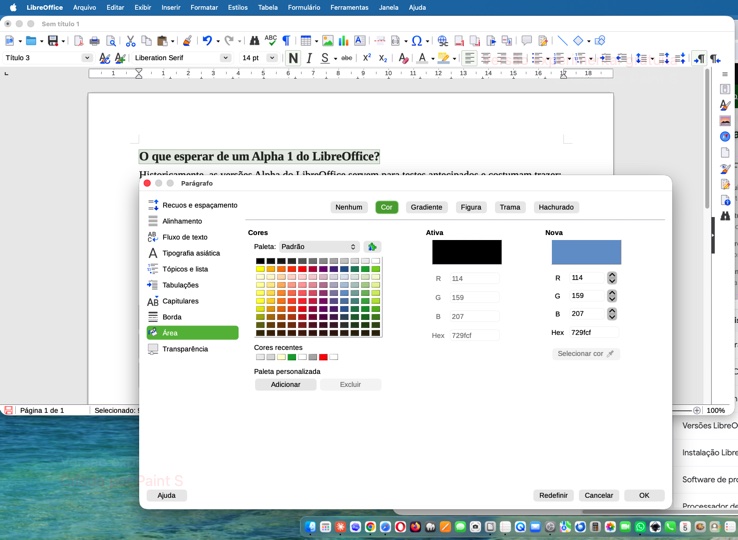Select the Cor fill type toggle
This screenshot has width=738, height=540.
(x=386, y=207)
